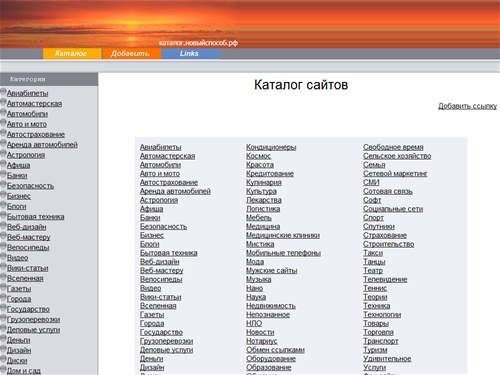Open the Сельское хозяйство link
This screenshot has height=375, width=500.
pyautogui.click(x=397, y=156)
